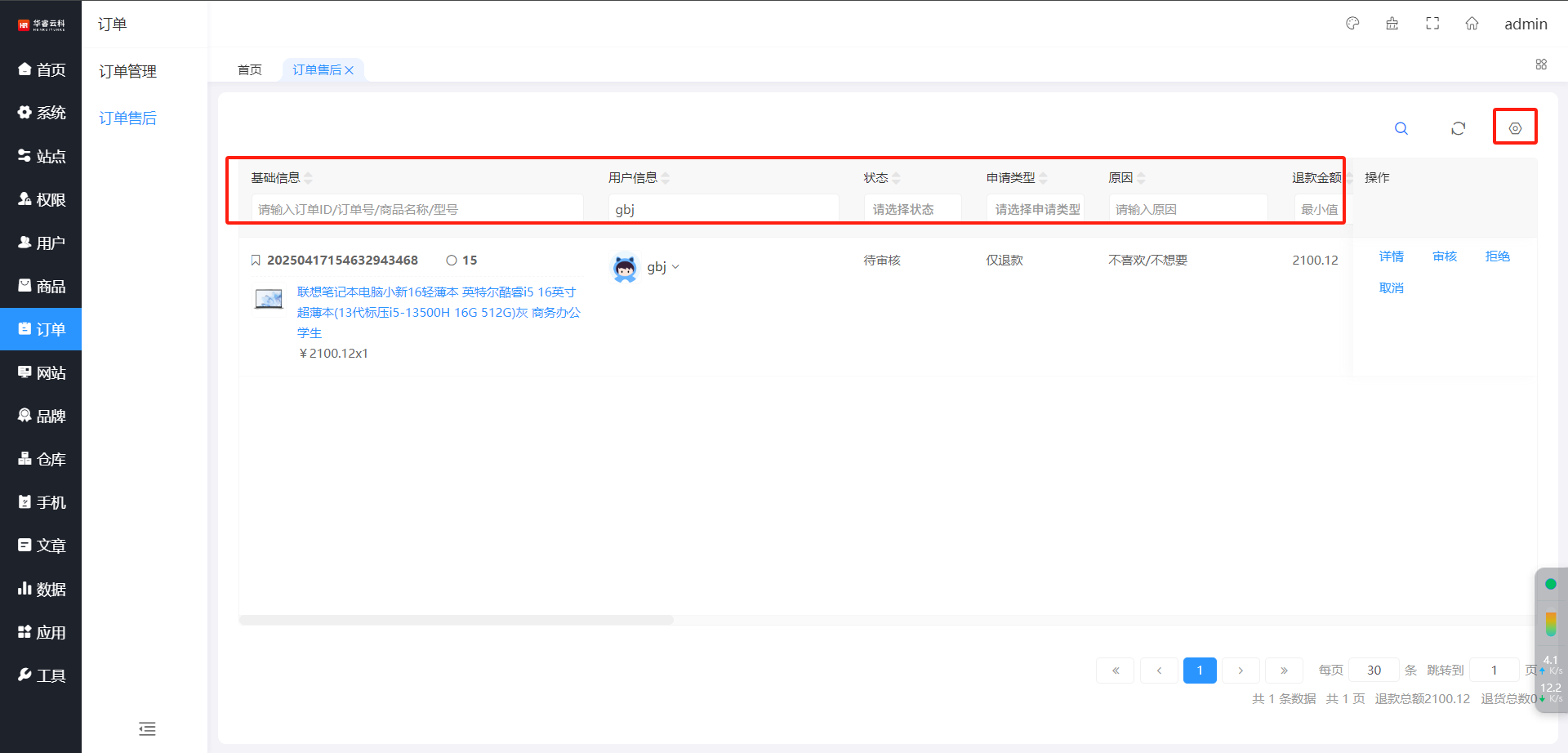Open 商品 in the left sidebar
The width and height of the screenshot is (1568, 753).
tap(41, 286)
